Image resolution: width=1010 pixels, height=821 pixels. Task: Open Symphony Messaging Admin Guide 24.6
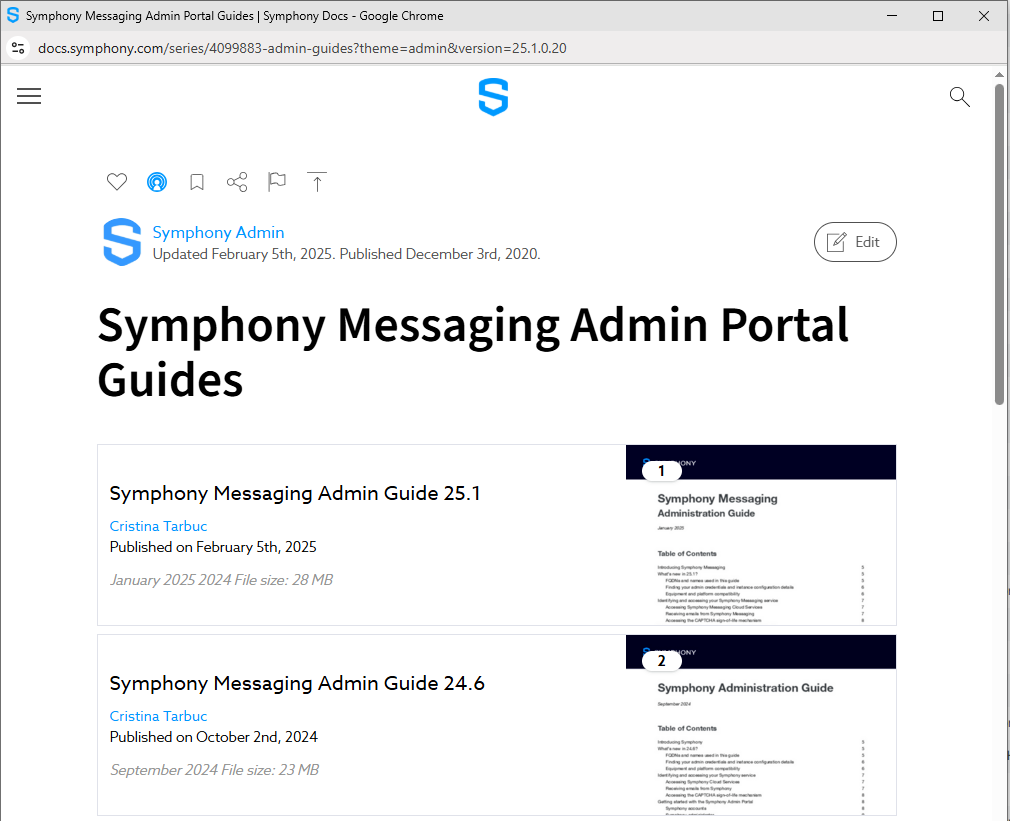coord(297,683)
